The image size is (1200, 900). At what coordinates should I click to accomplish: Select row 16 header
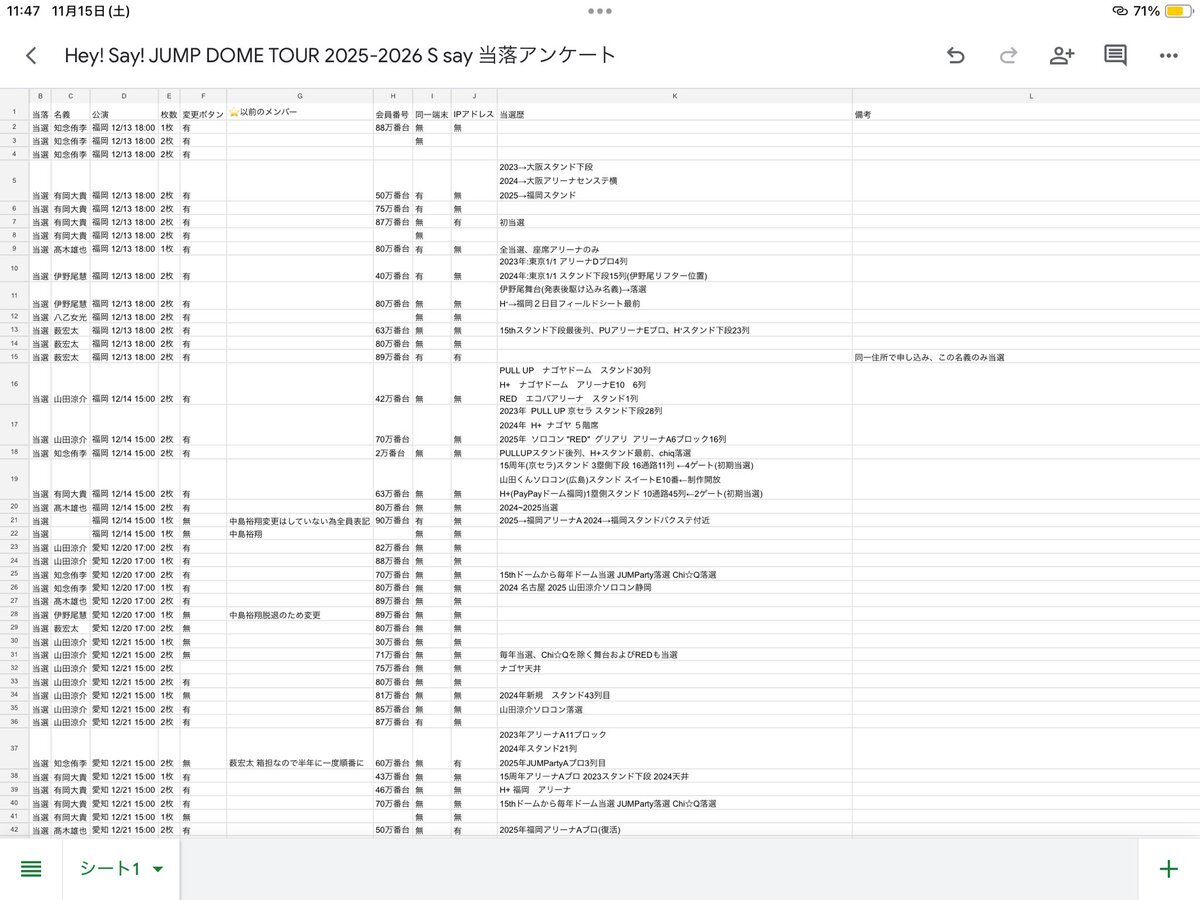pyautogui.click(x=14, y=384)
